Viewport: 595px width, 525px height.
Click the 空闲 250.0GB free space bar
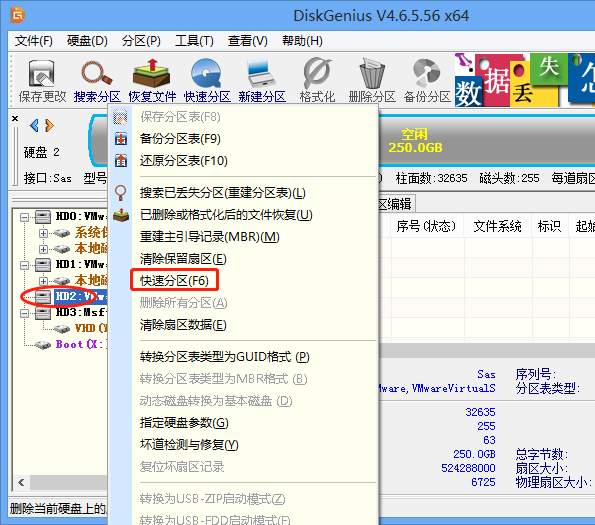pos(415,141)
